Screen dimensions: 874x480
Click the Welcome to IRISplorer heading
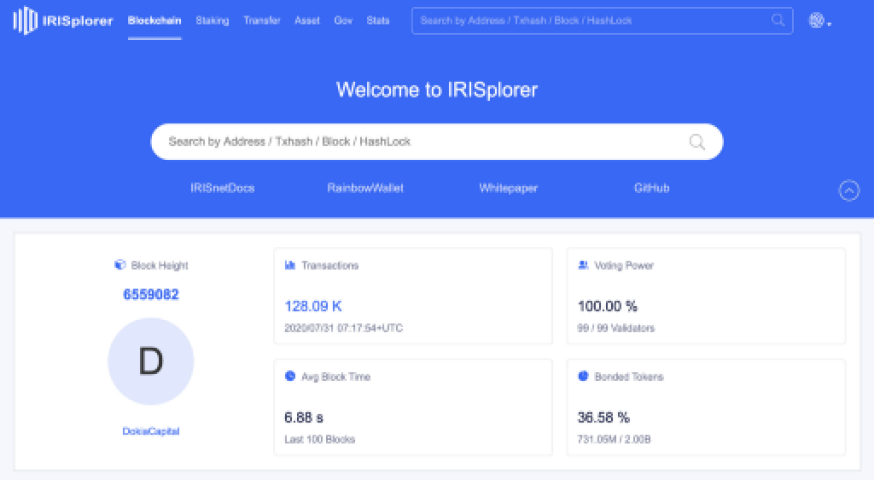(437, 90)
